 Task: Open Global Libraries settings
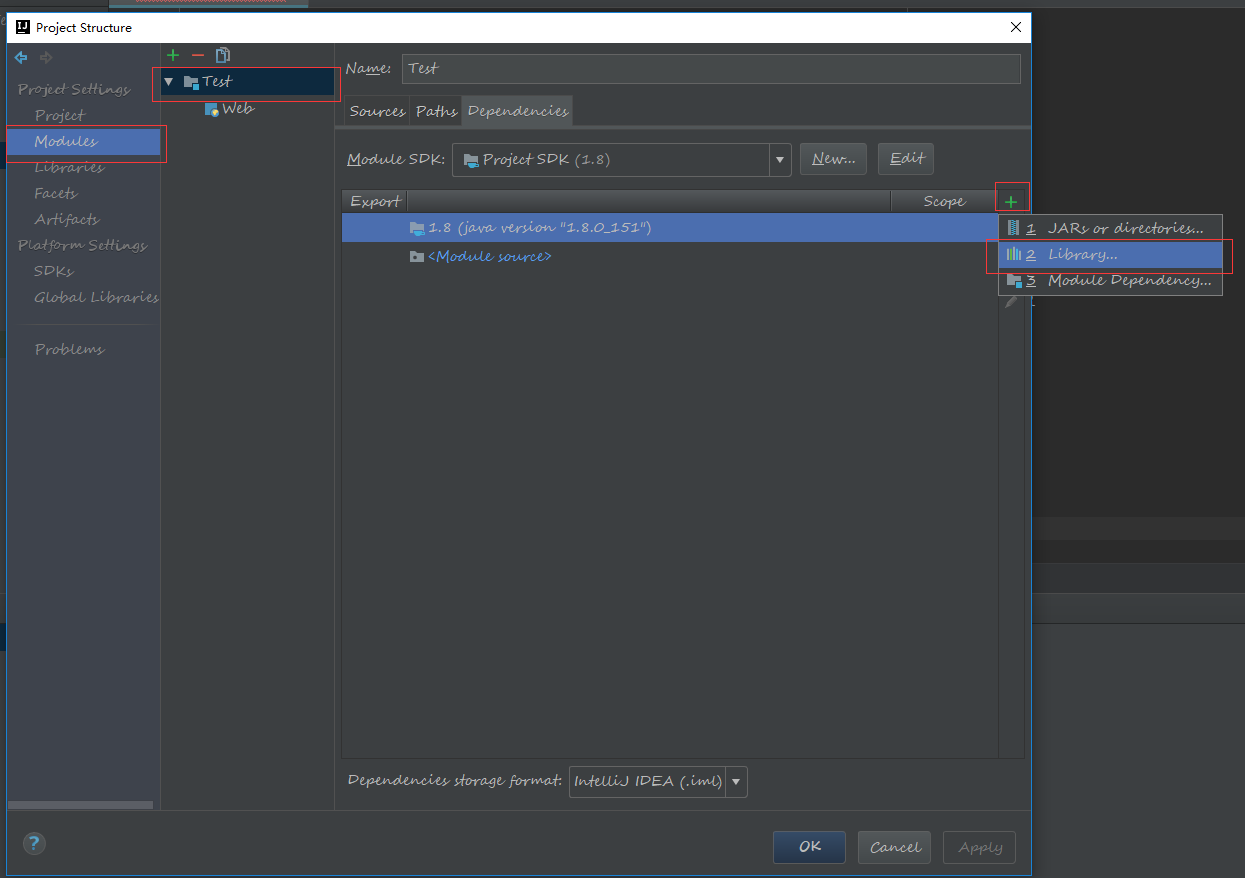[x=96, y=297]
